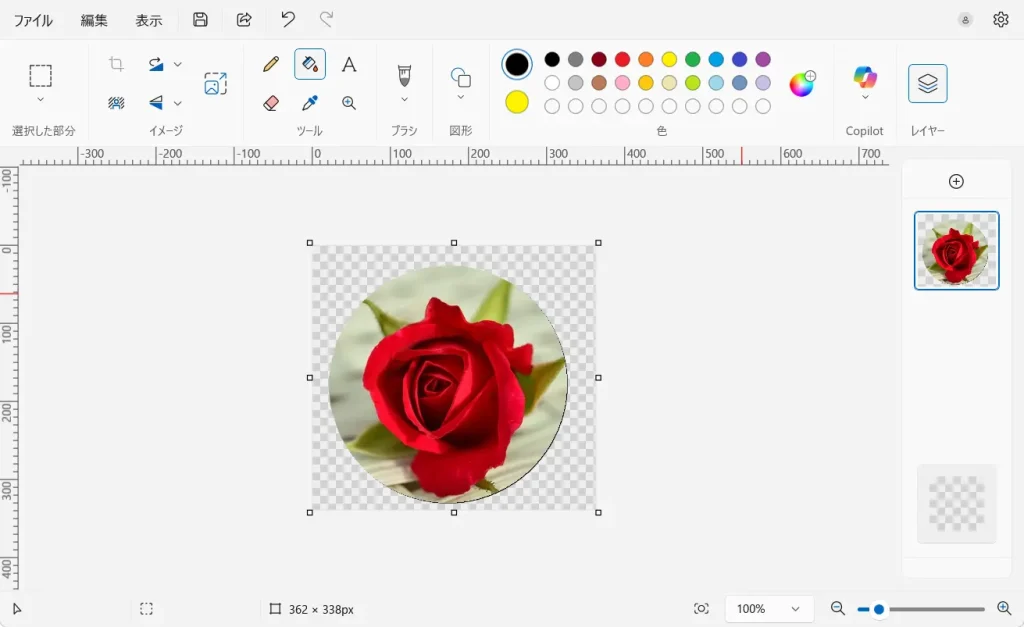Click the Crop icon

click(x=116, y=64)
